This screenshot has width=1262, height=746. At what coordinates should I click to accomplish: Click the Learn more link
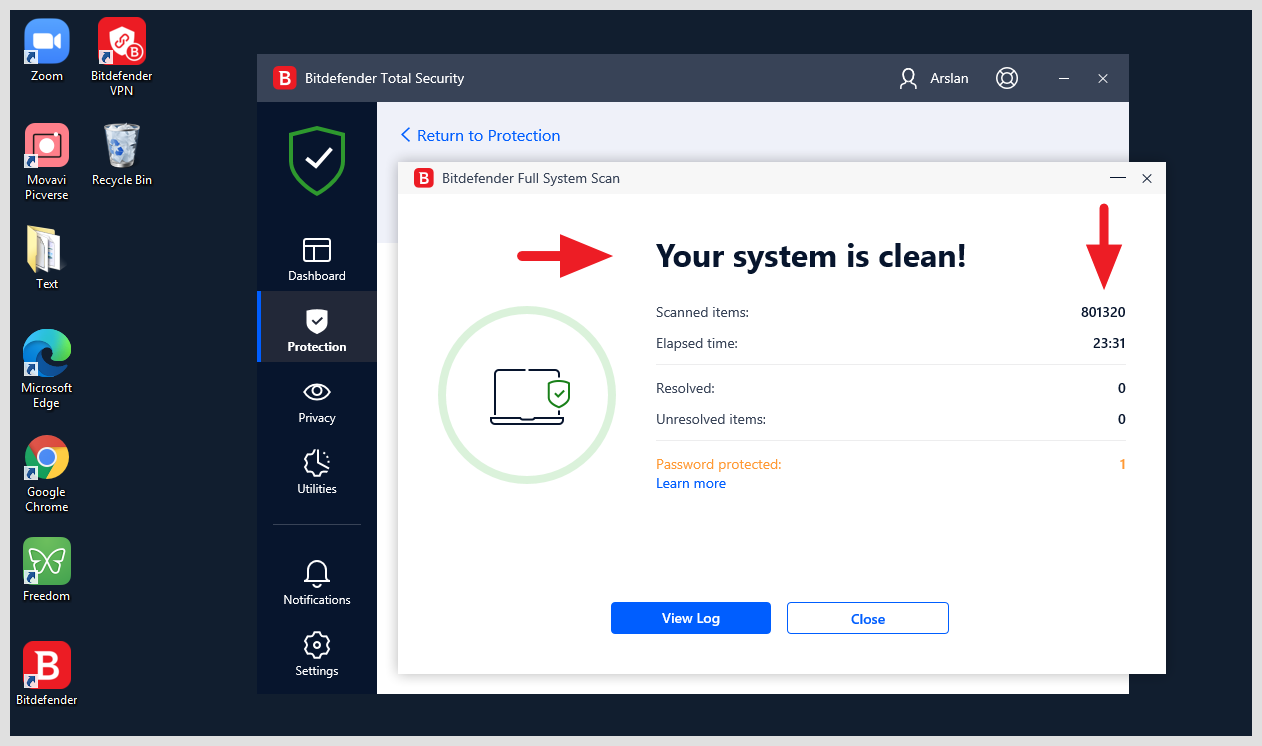691,483
